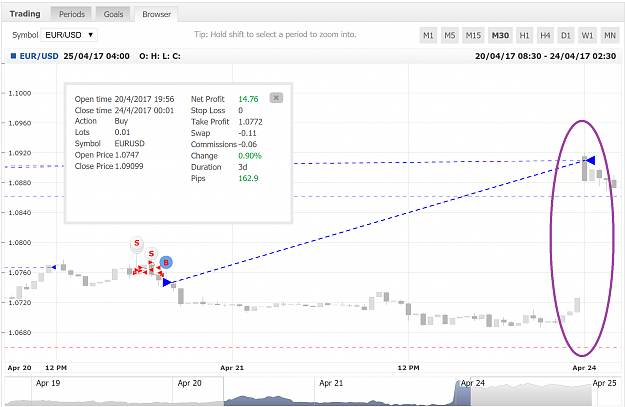Close the trade details popup
625x407 pixels.
[276, 98]
